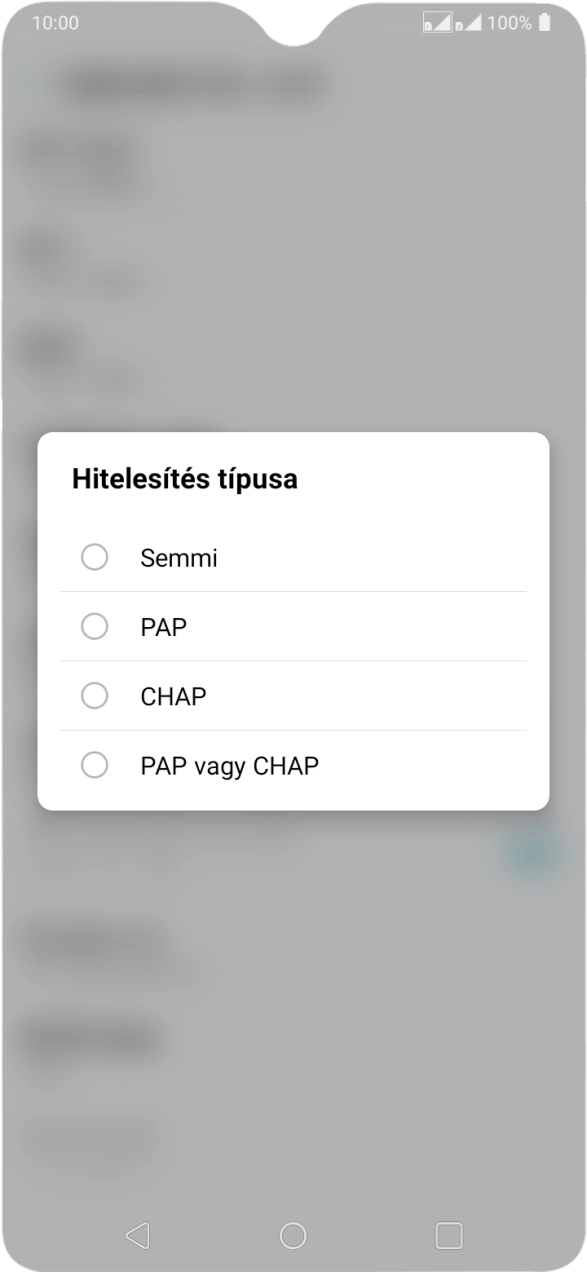Tap the Back navigation triangle icon

(136, 1235)
